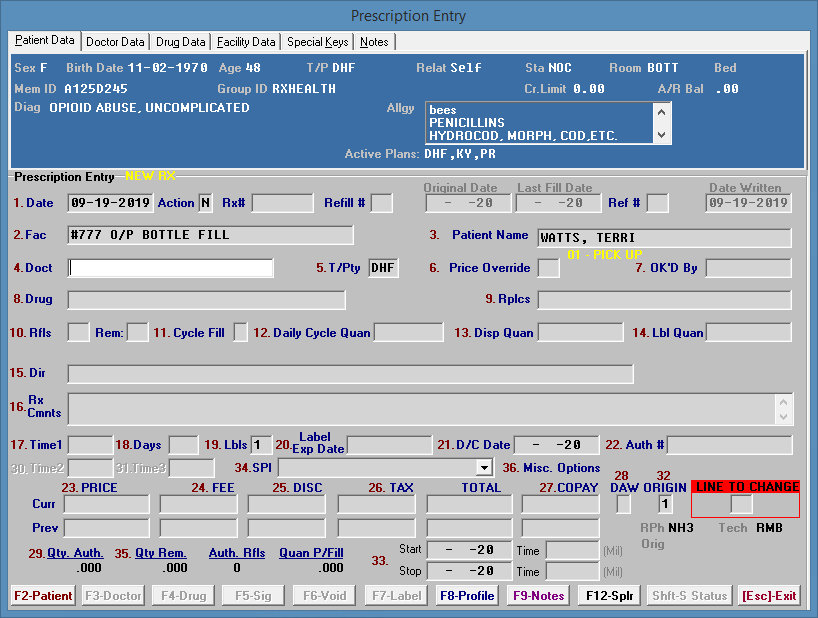
Task: Open the Notes tab
Action: (x=374, y=42)
